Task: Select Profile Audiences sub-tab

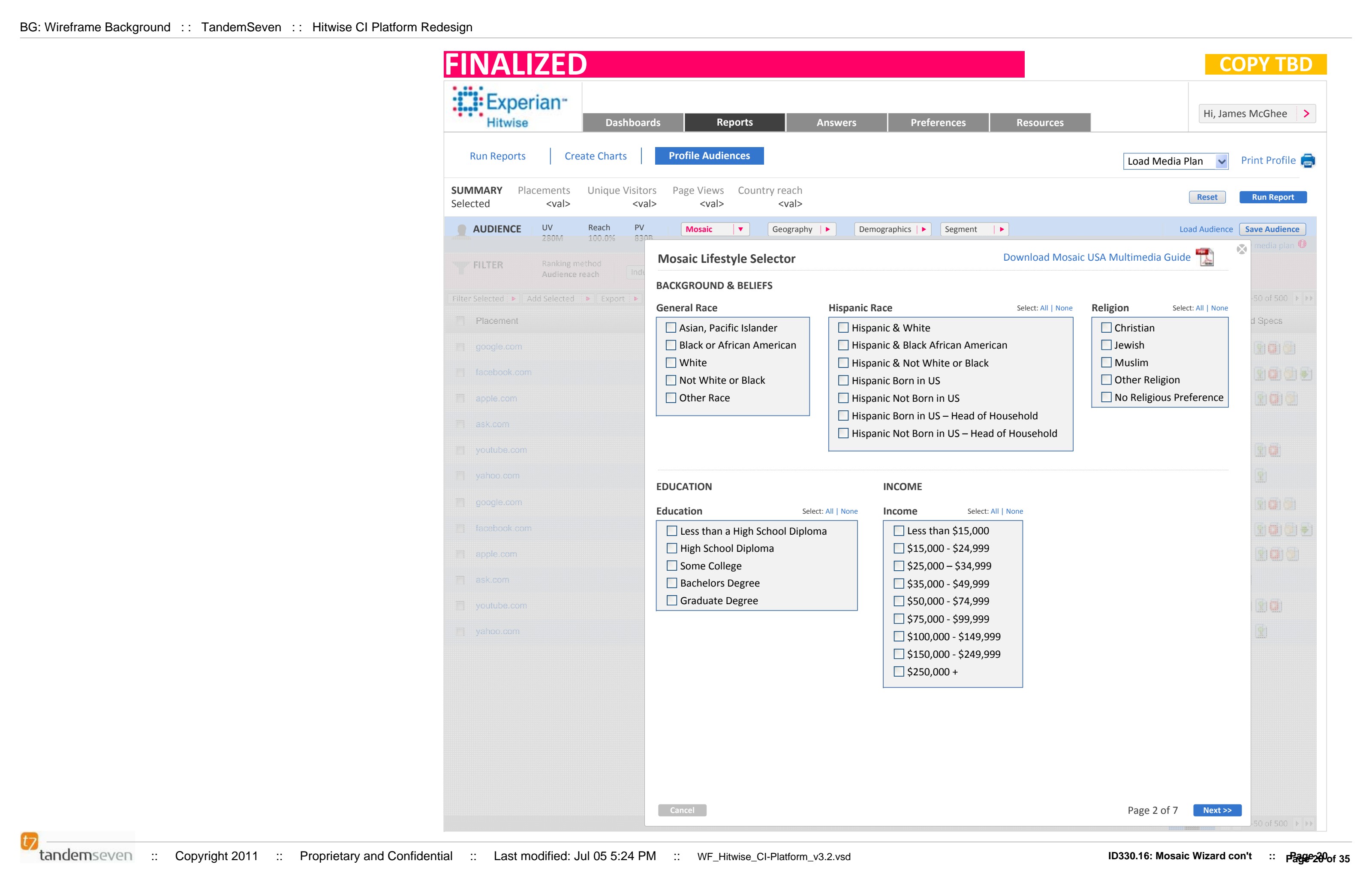Action: [709, 156]
